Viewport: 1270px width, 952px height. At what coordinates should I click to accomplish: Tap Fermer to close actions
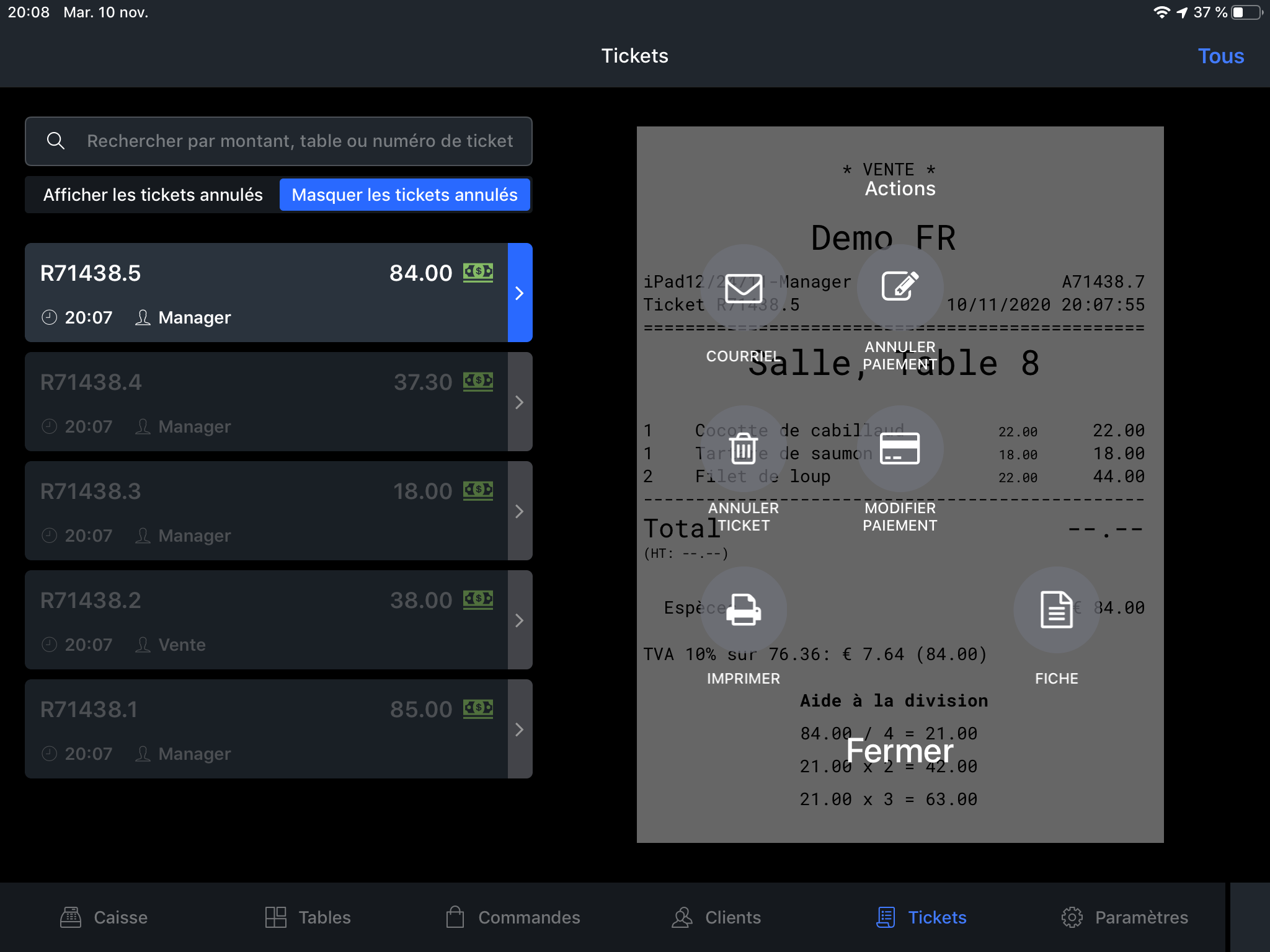tap(900, 751)
